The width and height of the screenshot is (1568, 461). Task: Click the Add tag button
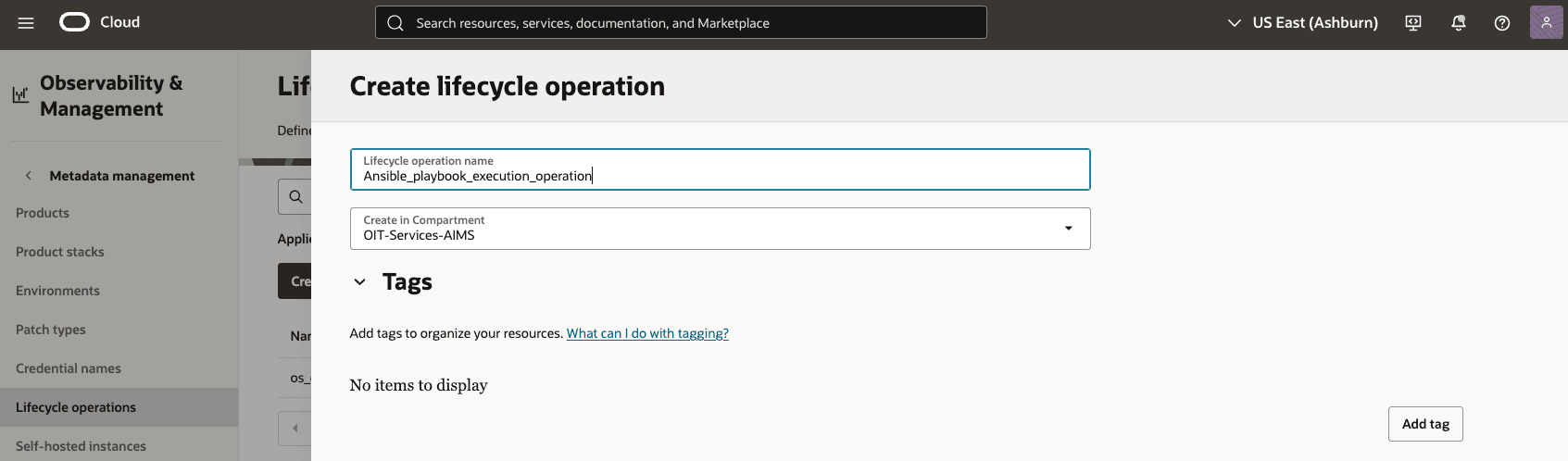point(1425,424)
